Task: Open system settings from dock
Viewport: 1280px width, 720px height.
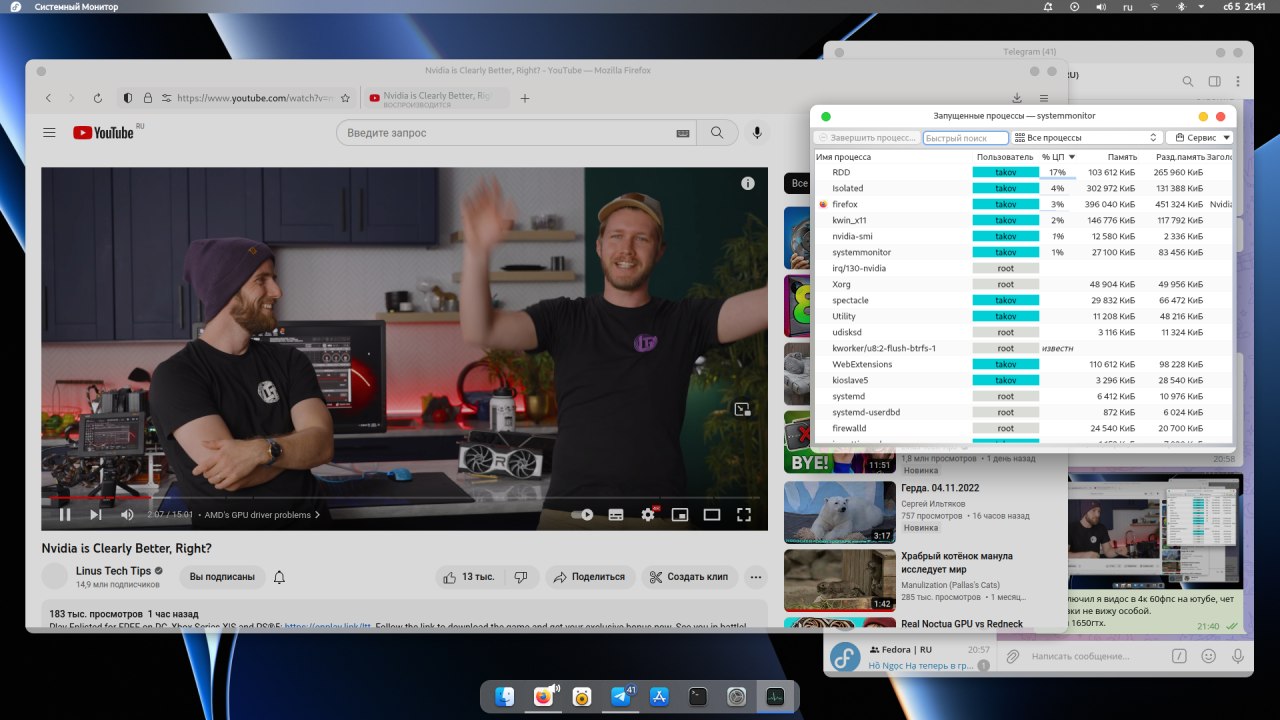Action: pyautogui.click(x=737, y=696)
